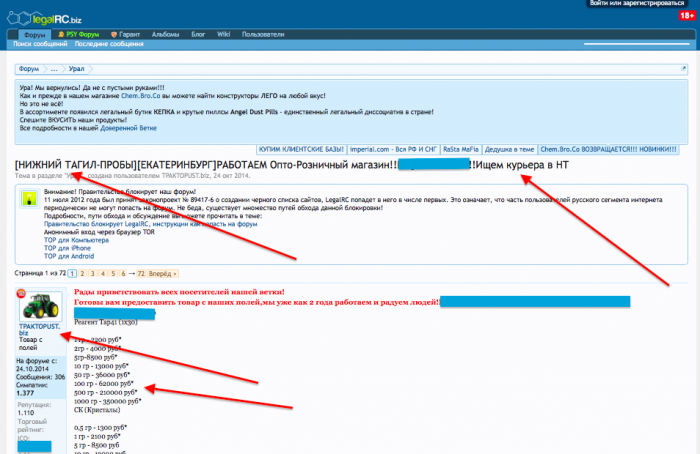Image resolution: width=700 pixels, height=454 pixels.
Task: Jump to last page 72
Action: pos(141,272)
